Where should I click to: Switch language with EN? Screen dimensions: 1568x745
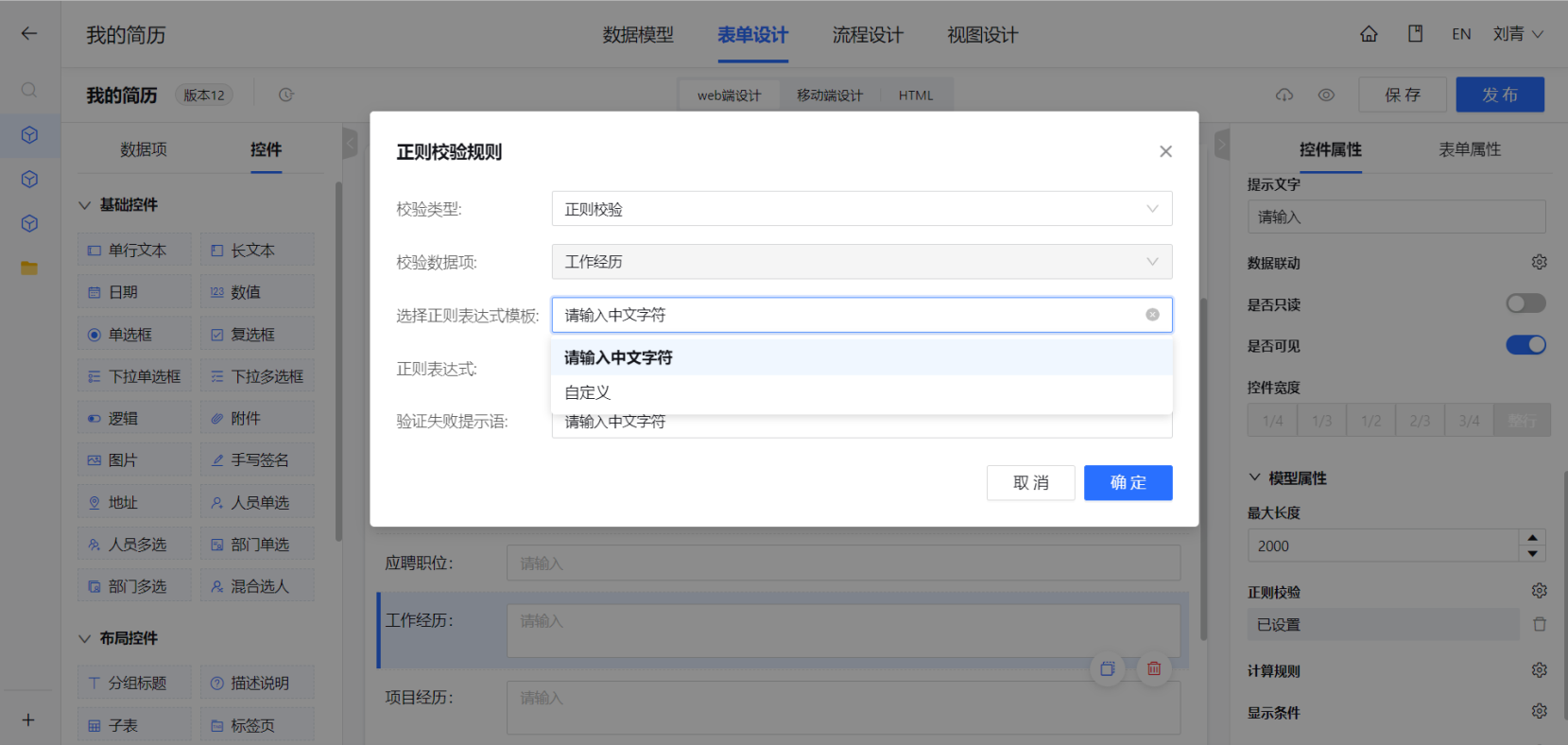click(x=1461, y=34)
